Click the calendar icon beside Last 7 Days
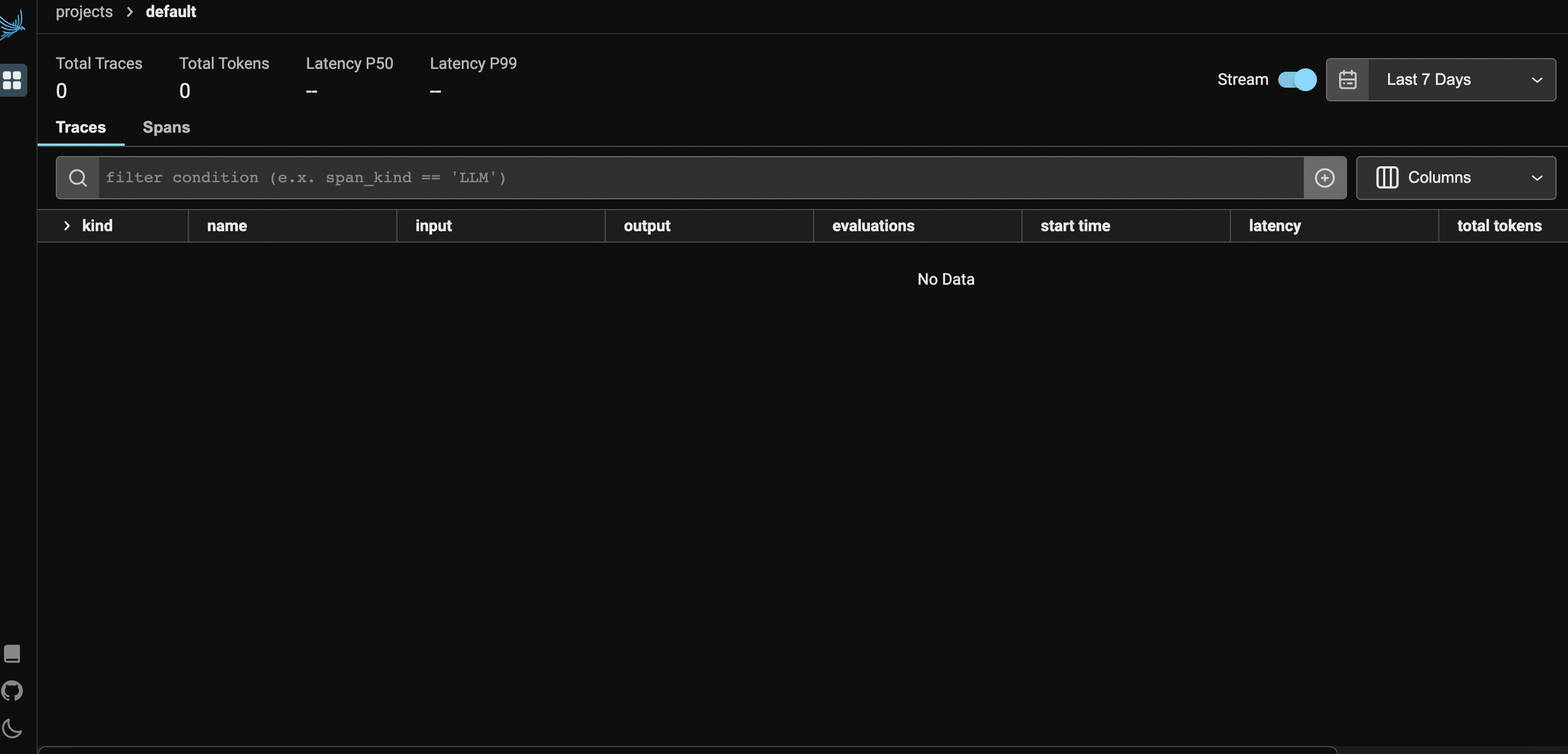Image resolution: width=1568 pixels, height=754 pixels. pos(1348,80)
